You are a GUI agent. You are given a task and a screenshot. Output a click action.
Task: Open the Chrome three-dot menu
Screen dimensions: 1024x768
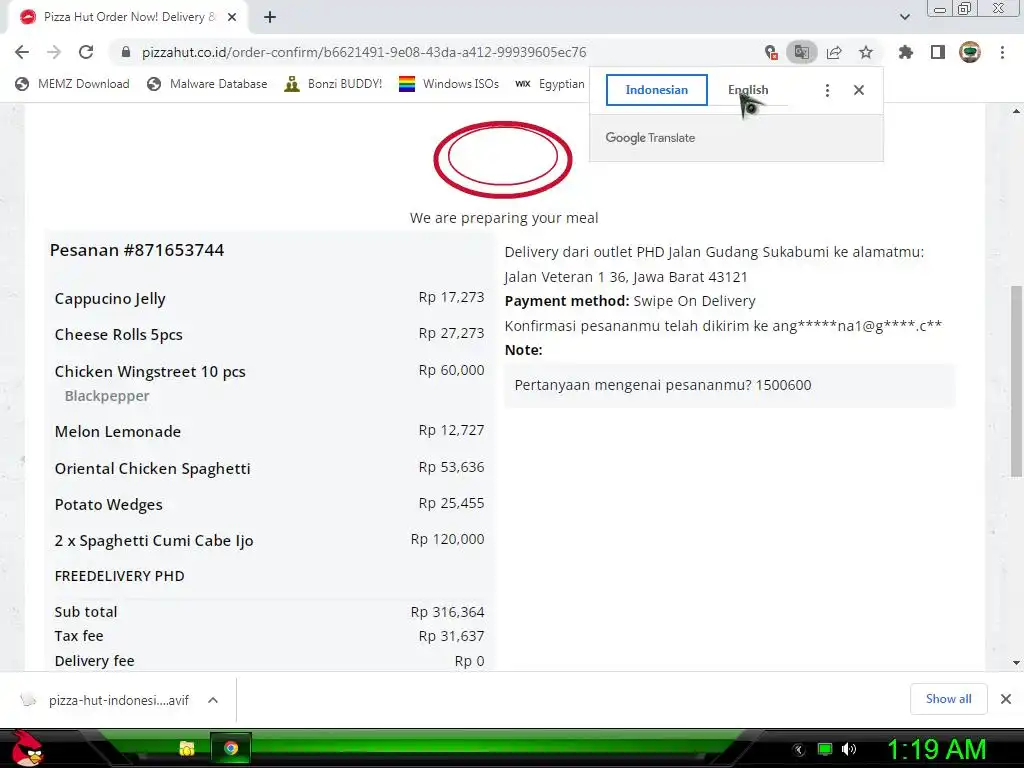point(1002,52)
